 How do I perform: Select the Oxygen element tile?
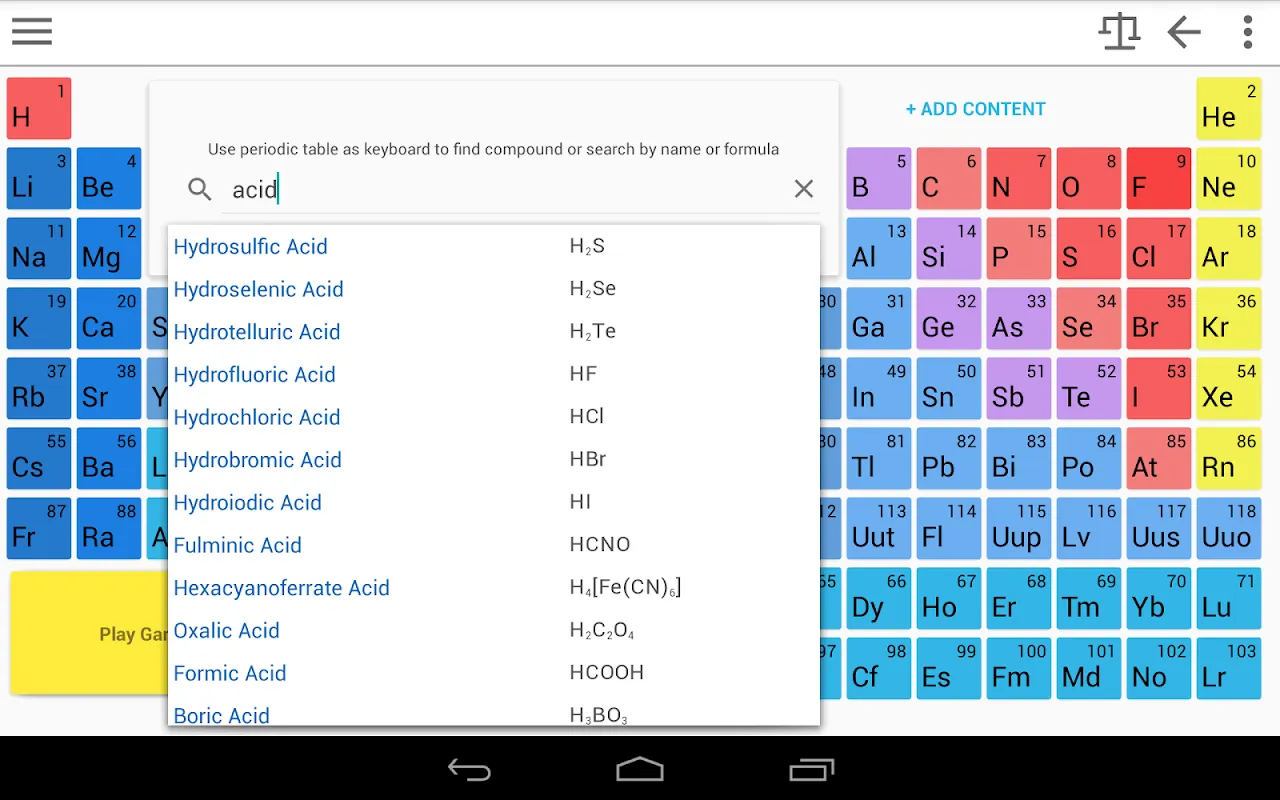pyautogui.click(x=1088, y=179)
